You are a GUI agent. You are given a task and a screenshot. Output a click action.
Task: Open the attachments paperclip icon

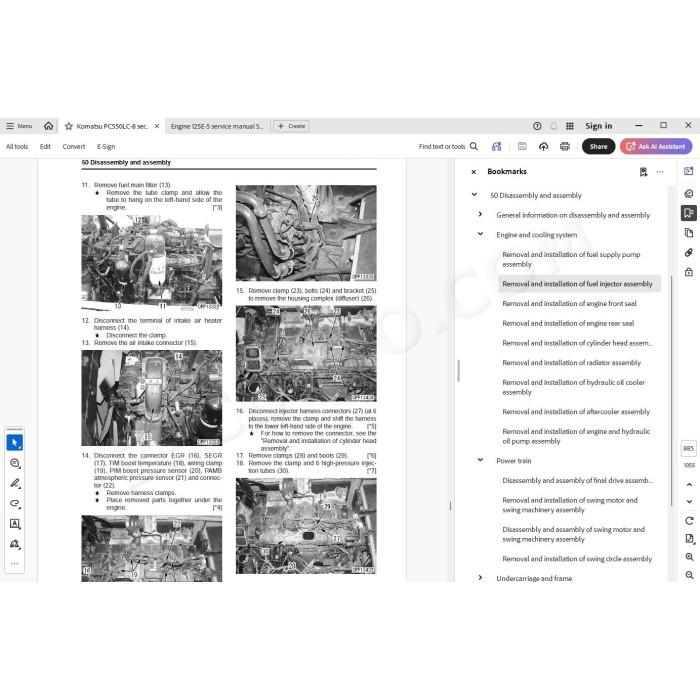coord(689,253)
